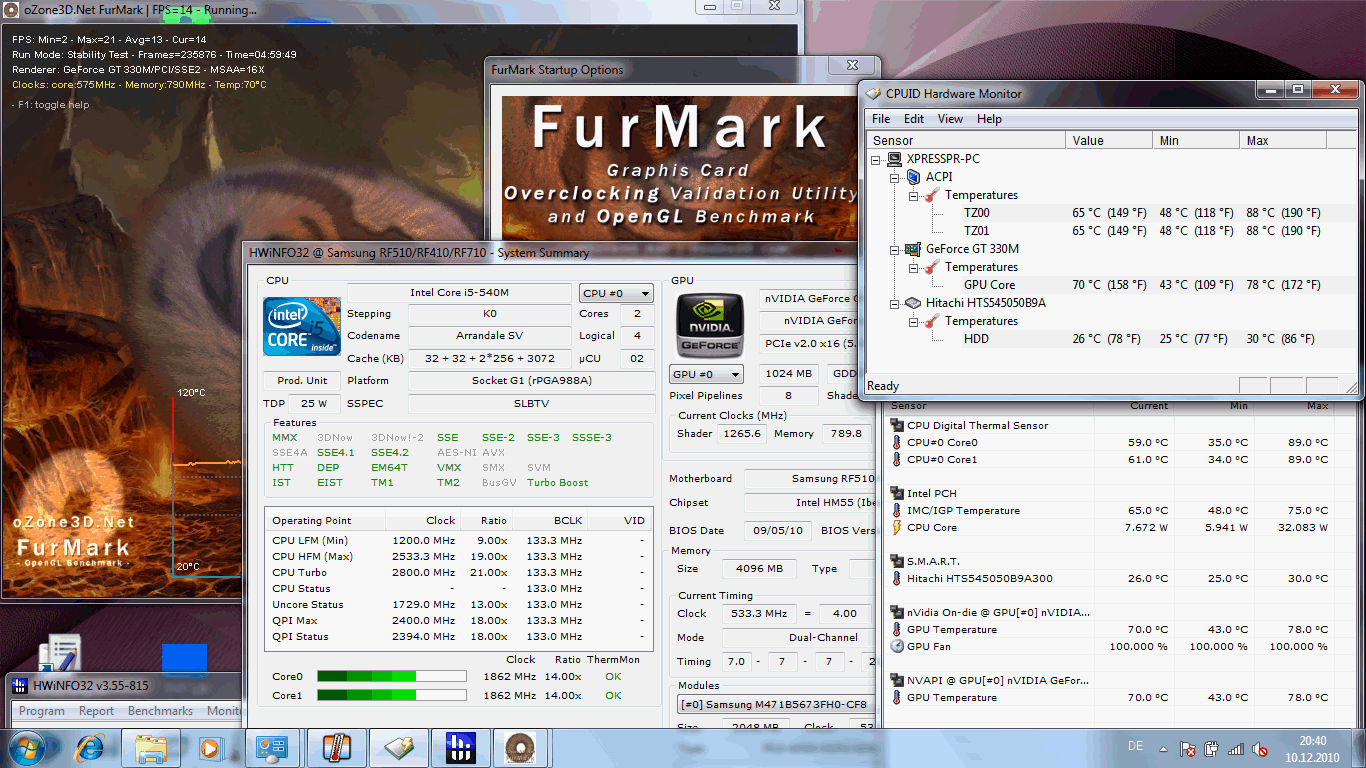
Task: Collapse Temperatures node under GeForce GT 330M
Action: point(914,267)
